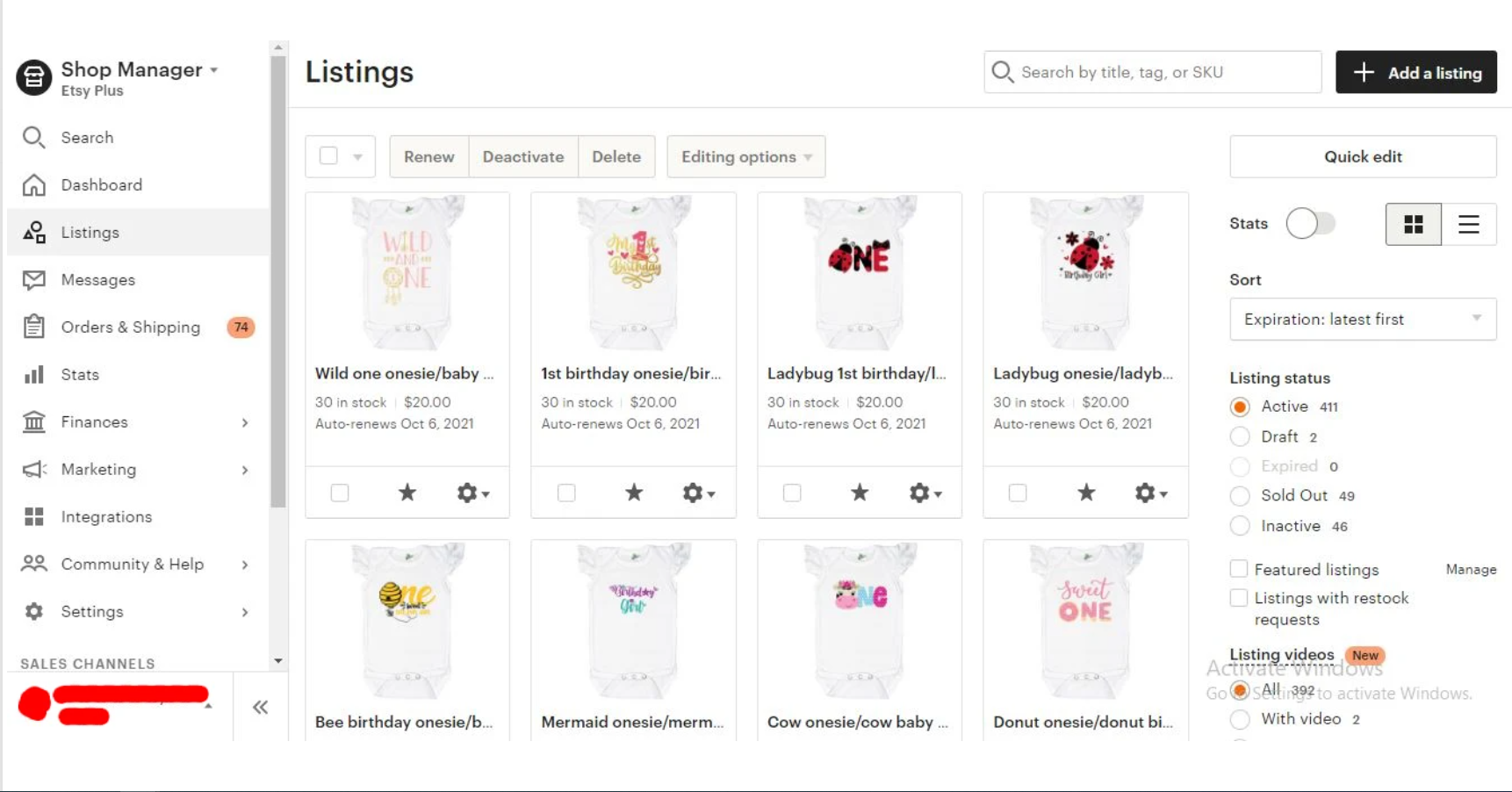Click the Orders & Shipping icon
Image resolution: width=1512 pixels, height=792 pixels.
click(x=33, y=327)
